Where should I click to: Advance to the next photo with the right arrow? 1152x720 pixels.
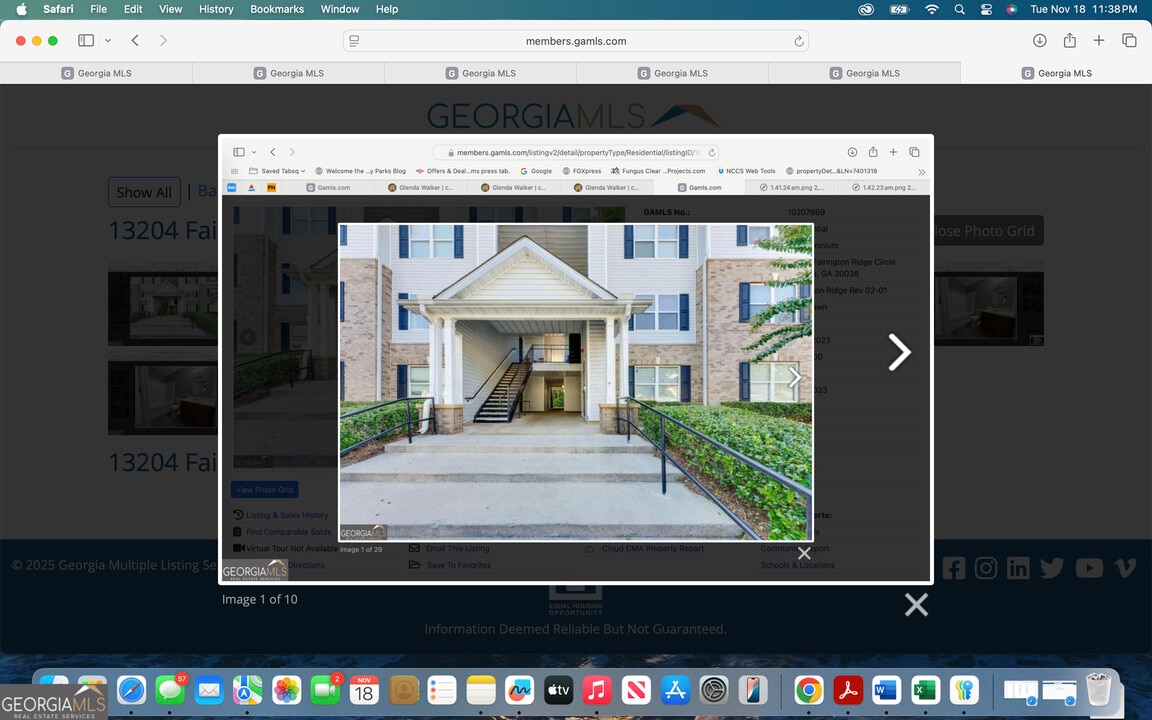coord(899,352)
